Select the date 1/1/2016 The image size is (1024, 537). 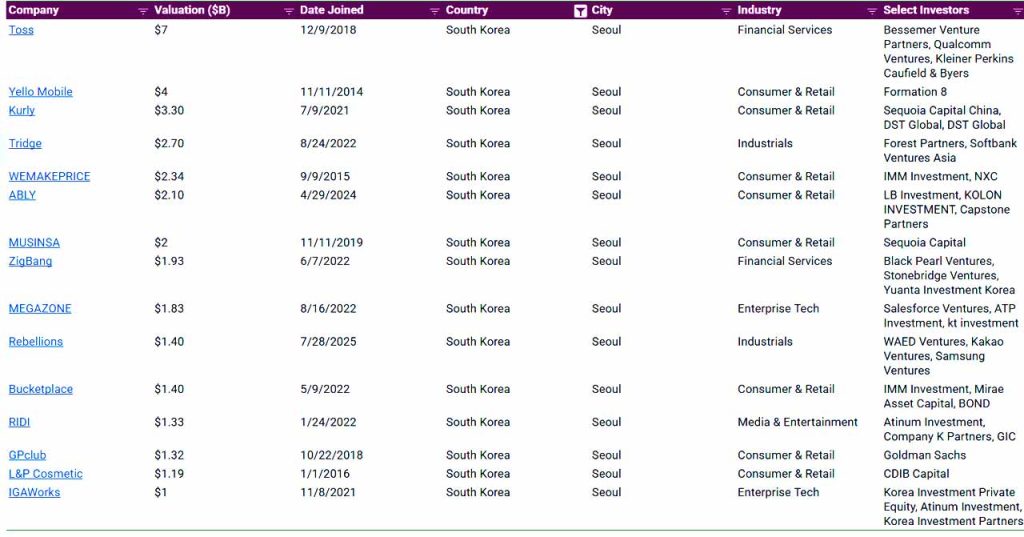[325, 474]
